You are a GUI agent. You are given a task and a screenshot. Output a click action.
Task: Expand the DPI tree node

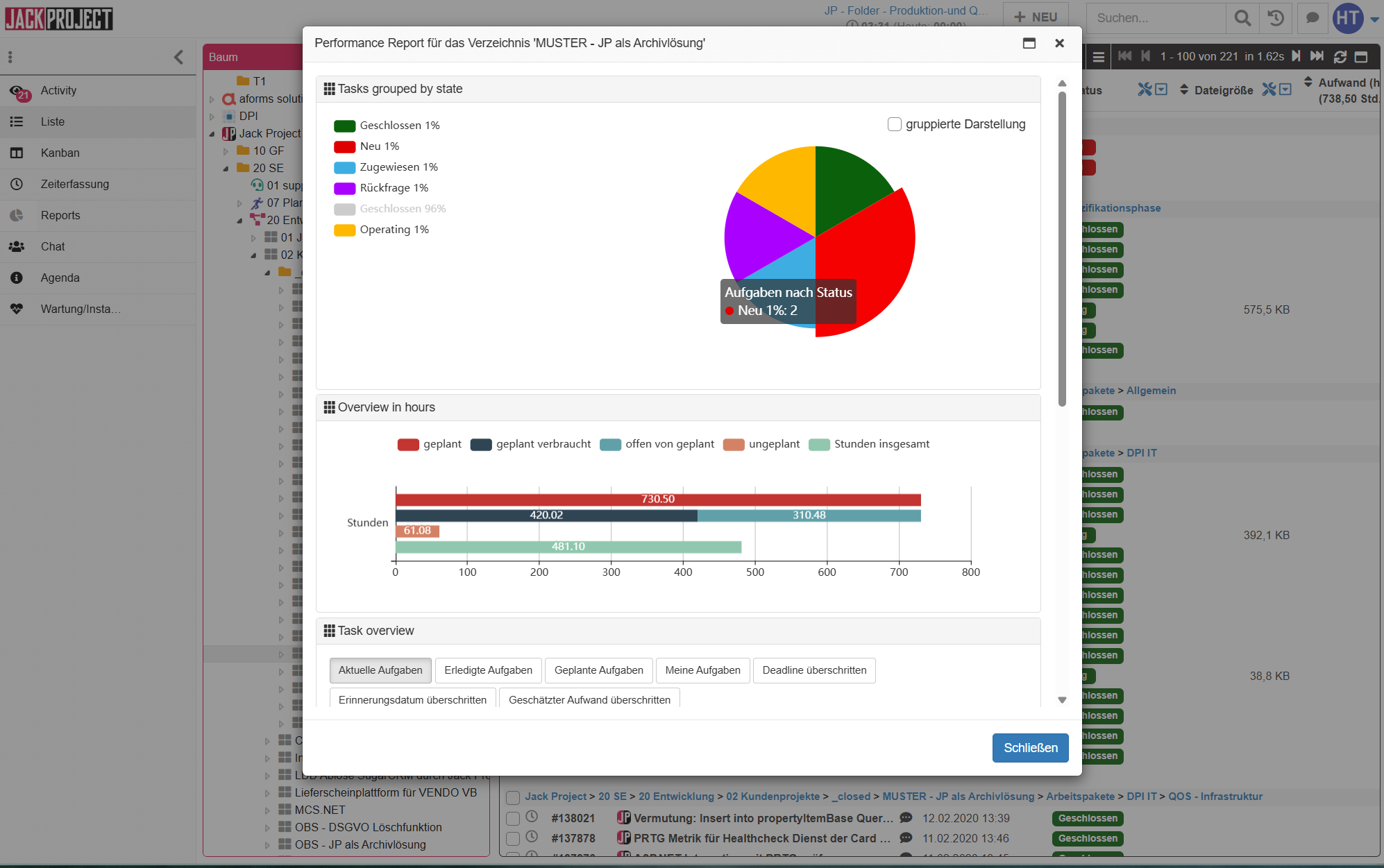pyautogui.click(x=212, y=117)
